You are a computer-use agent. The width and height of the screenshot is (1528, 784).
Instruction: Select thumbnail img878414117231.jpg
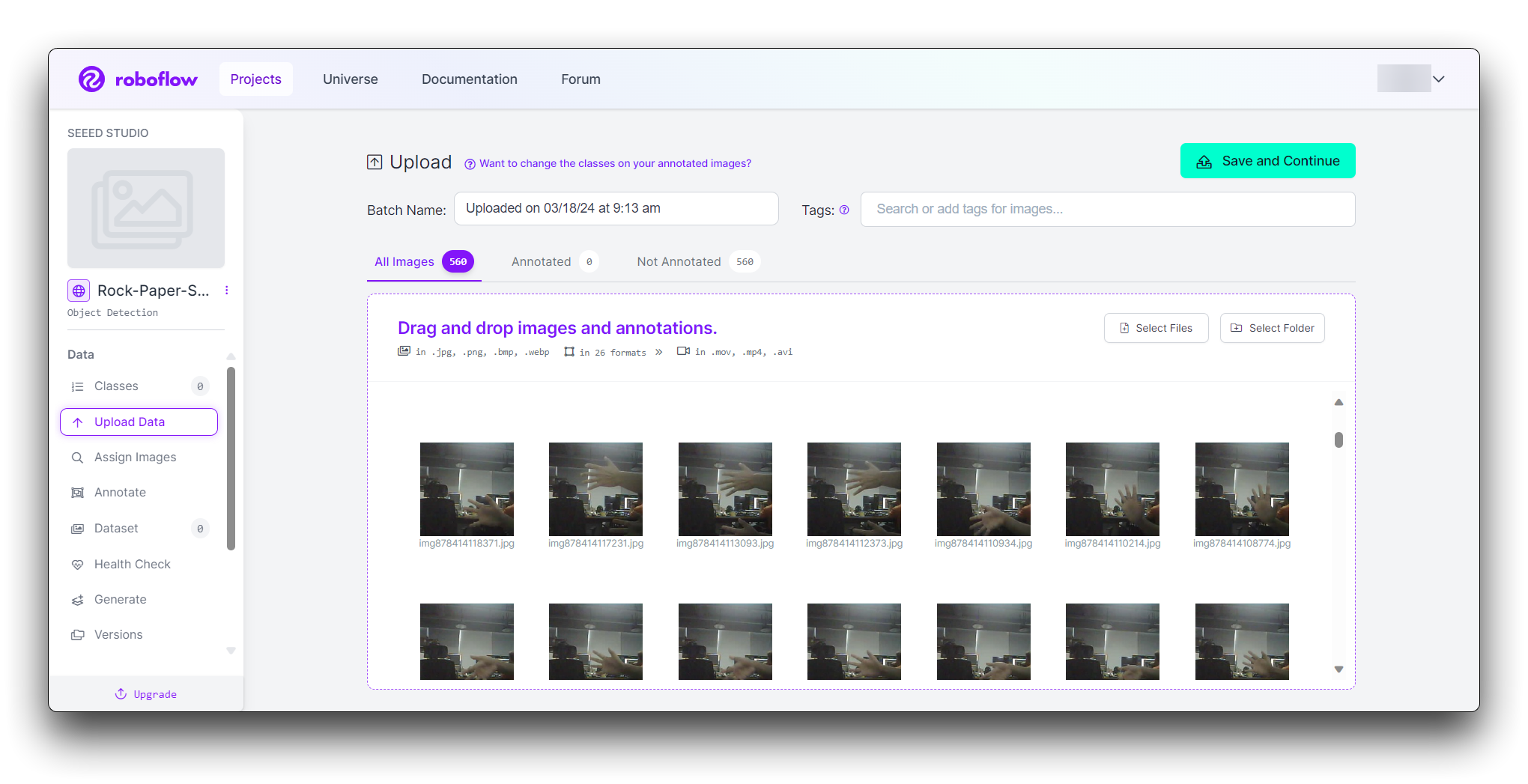595,489
